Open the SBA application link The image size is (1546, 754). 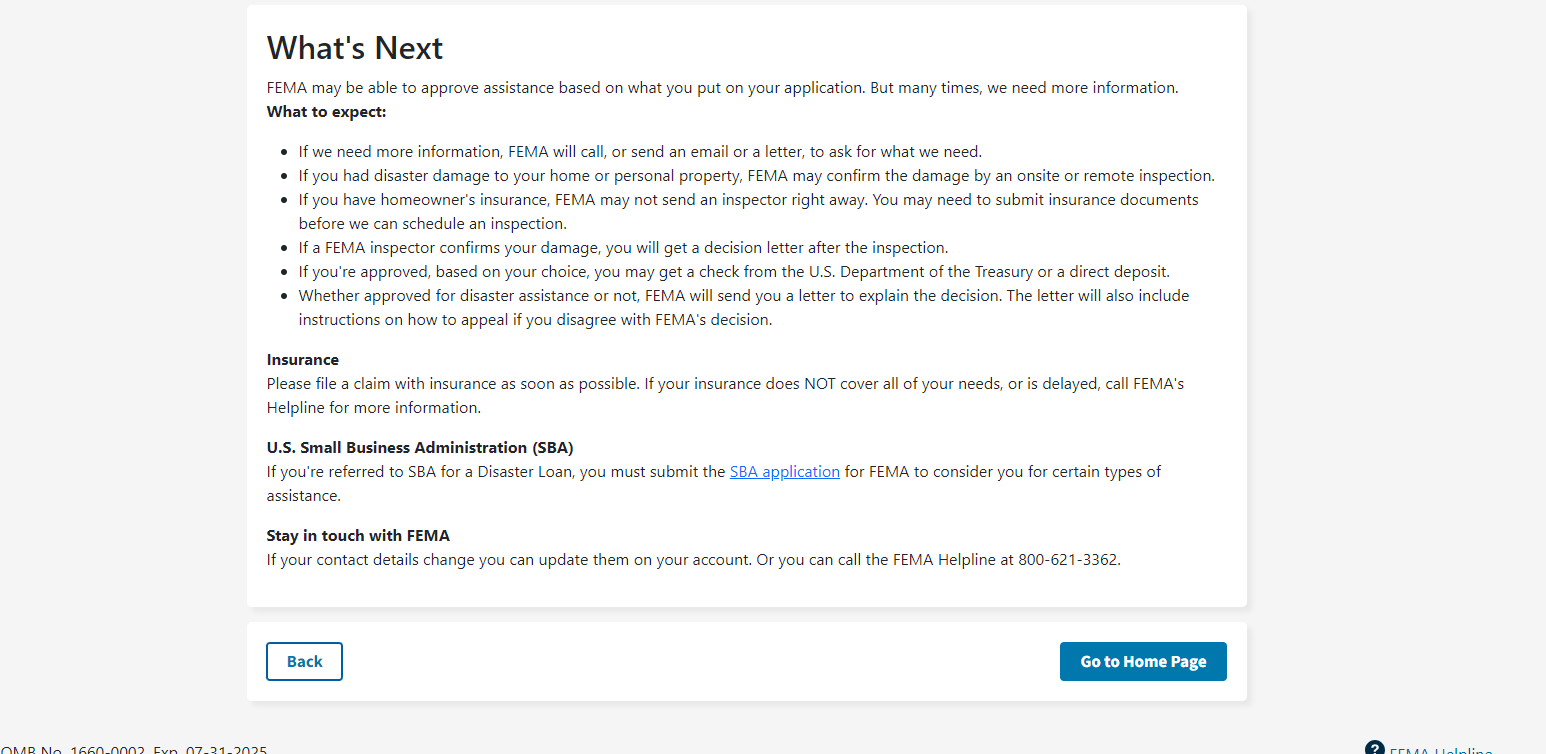[x=784, y=471]
